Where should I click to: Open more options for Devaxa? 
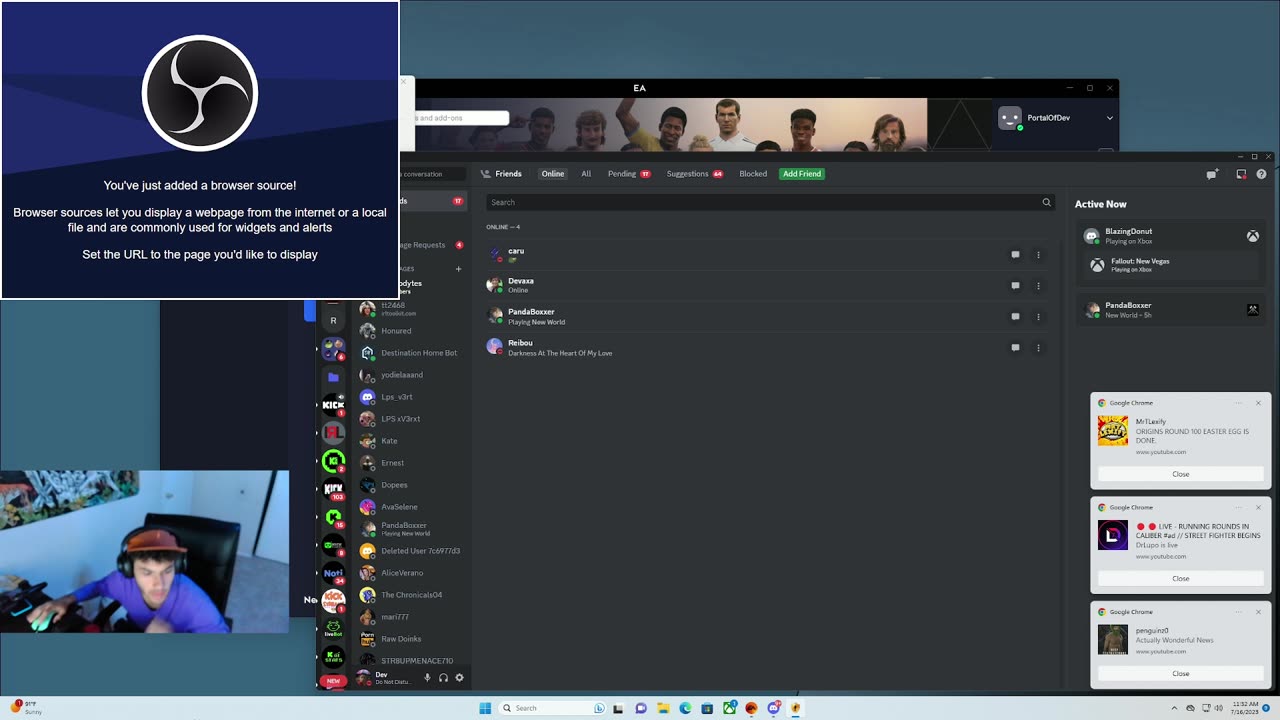pos(1038,286)
